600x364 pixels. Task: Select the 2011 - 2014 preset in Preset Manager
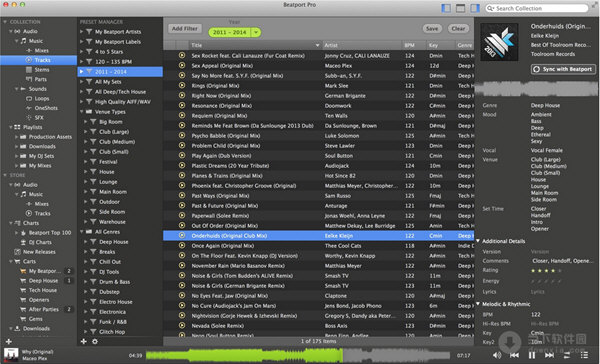121,72
